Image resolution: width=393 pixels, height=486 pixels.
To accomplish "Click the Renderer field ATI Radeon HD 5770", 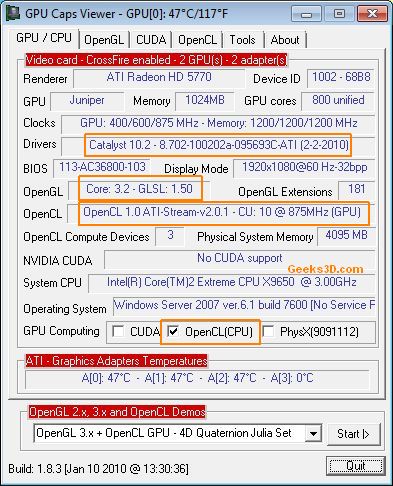I will click(x=159, y=78).
